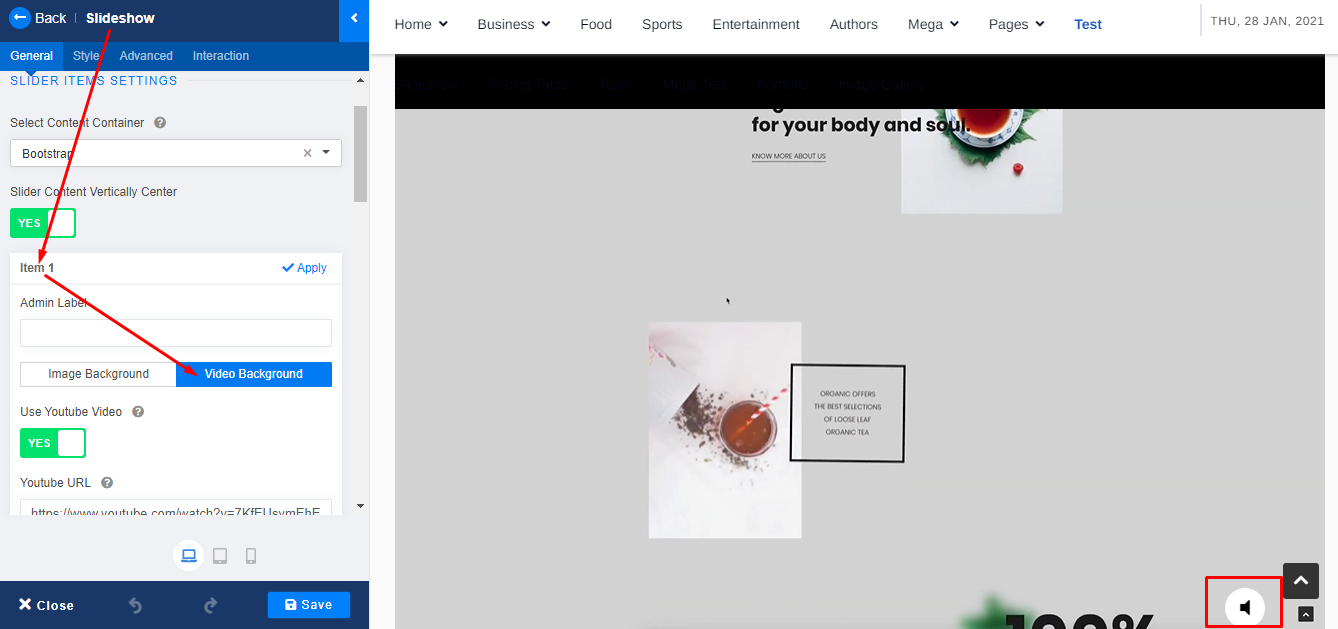The image size is (1338, 629).
Task: Expand the Mega menu dropdown
Action: (x=933, y=24)
